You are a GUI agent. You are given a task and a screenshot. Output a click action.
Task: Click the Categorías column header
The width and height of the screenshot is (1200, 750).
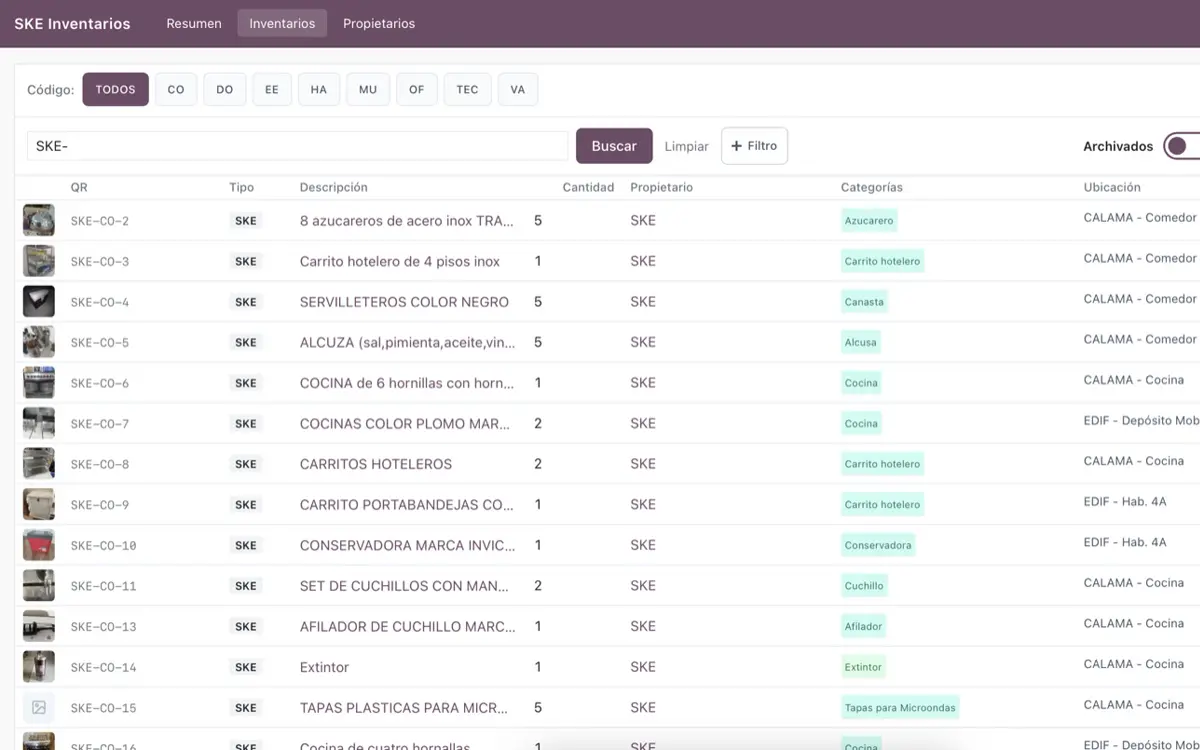pos(872,187)
